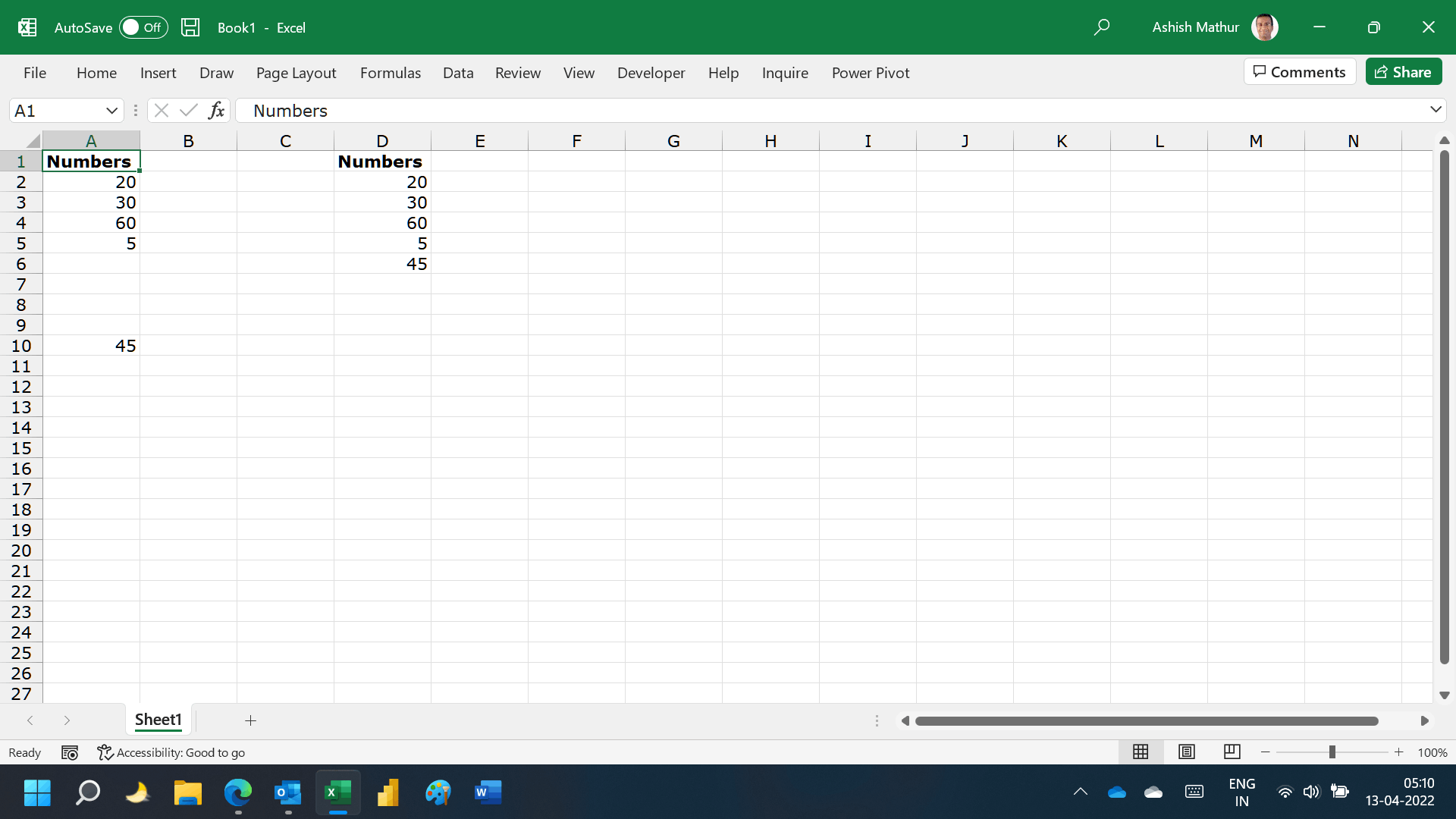Open Insert Function fx icon

click(x=216, y=111)
